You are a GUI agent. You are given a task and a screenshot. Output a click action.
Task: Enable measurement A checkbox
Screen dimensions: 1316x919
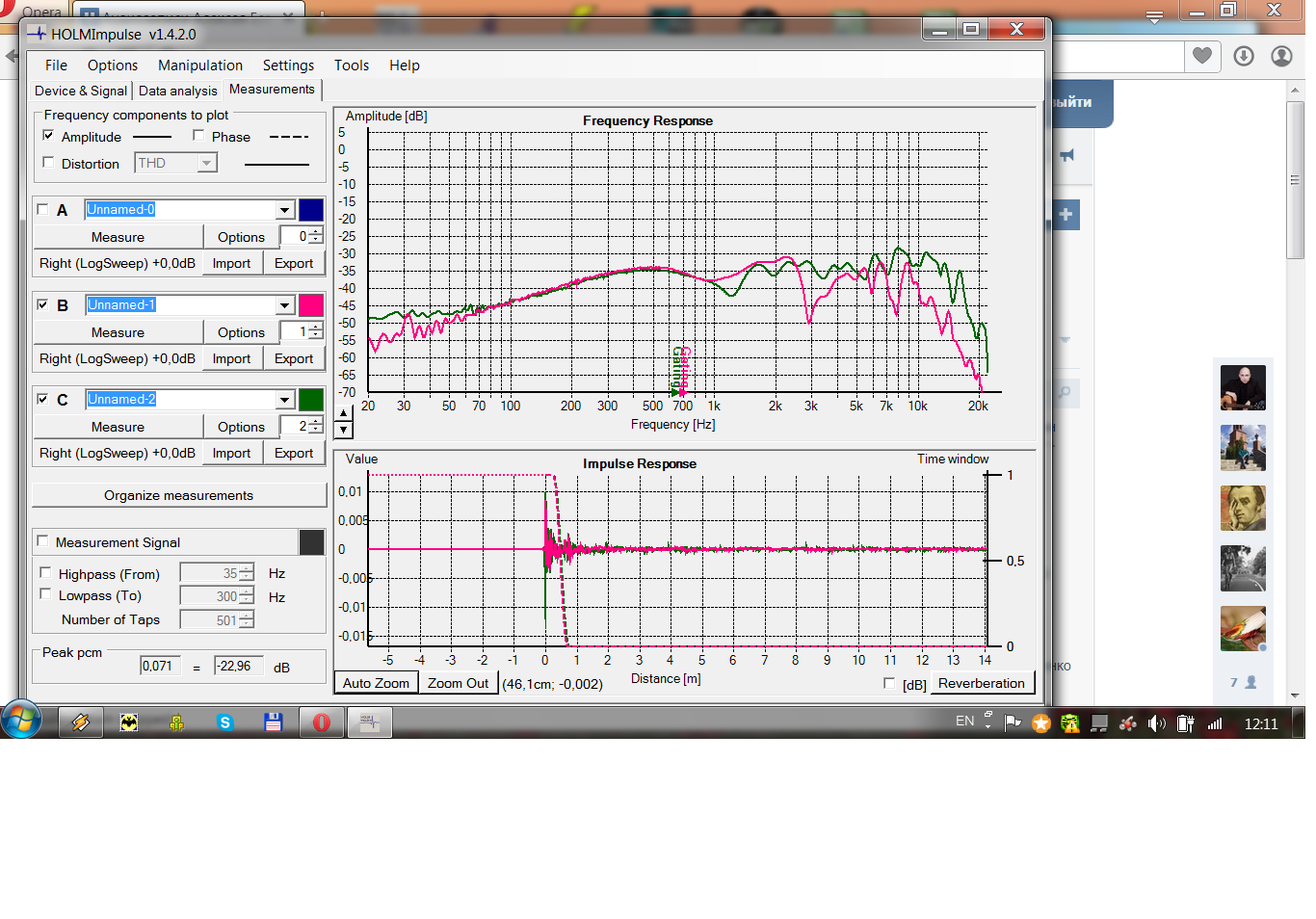coord(42,209)
